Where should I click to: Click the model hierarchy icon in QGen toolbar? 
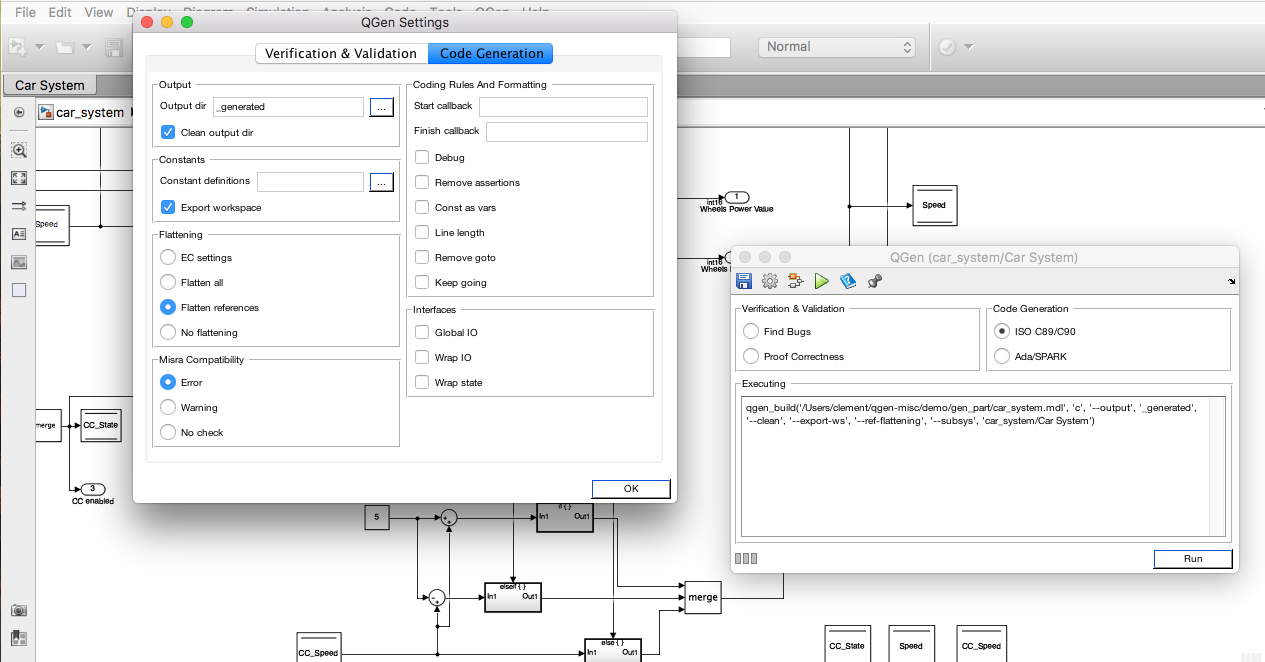point(796,282)
